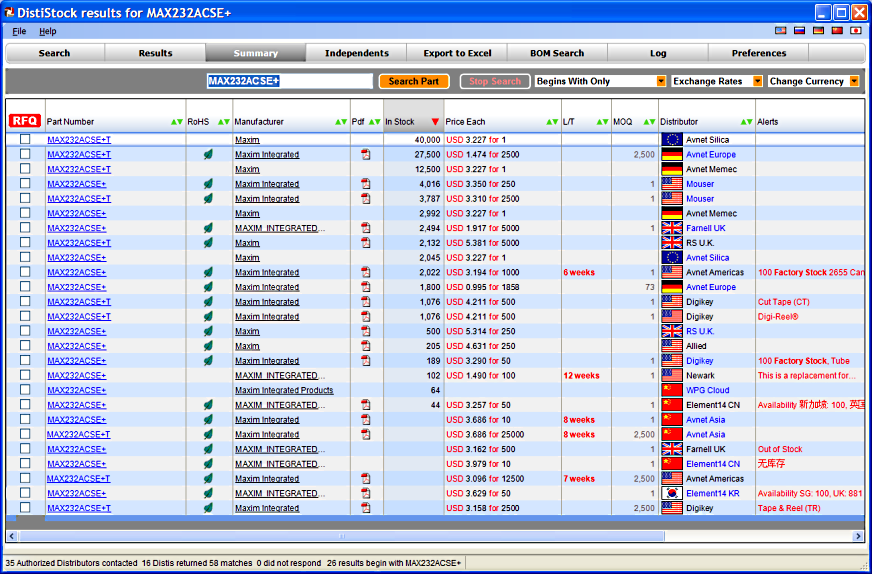The image size is (872, 574).
Task: Sort by Price Each column arrows
Action: pos(552,122)
